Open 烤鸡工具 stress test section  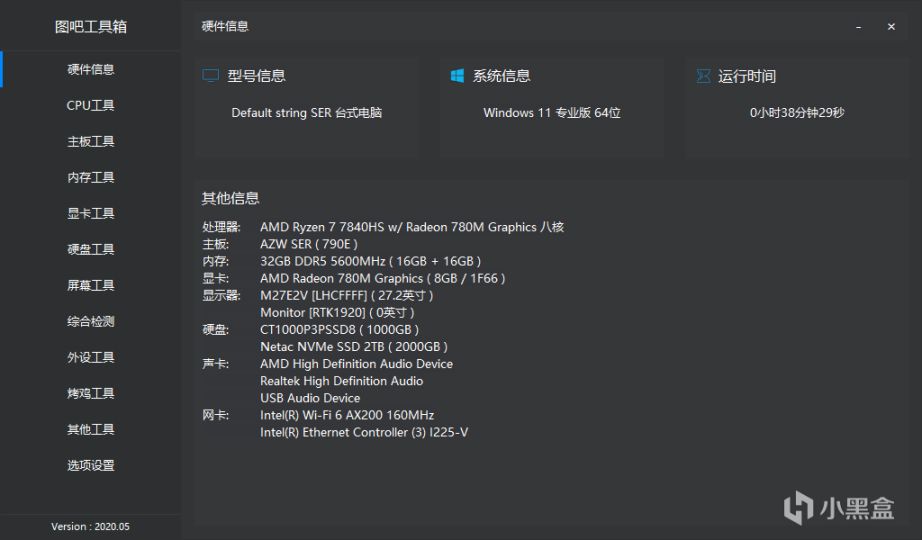[91, 393]
